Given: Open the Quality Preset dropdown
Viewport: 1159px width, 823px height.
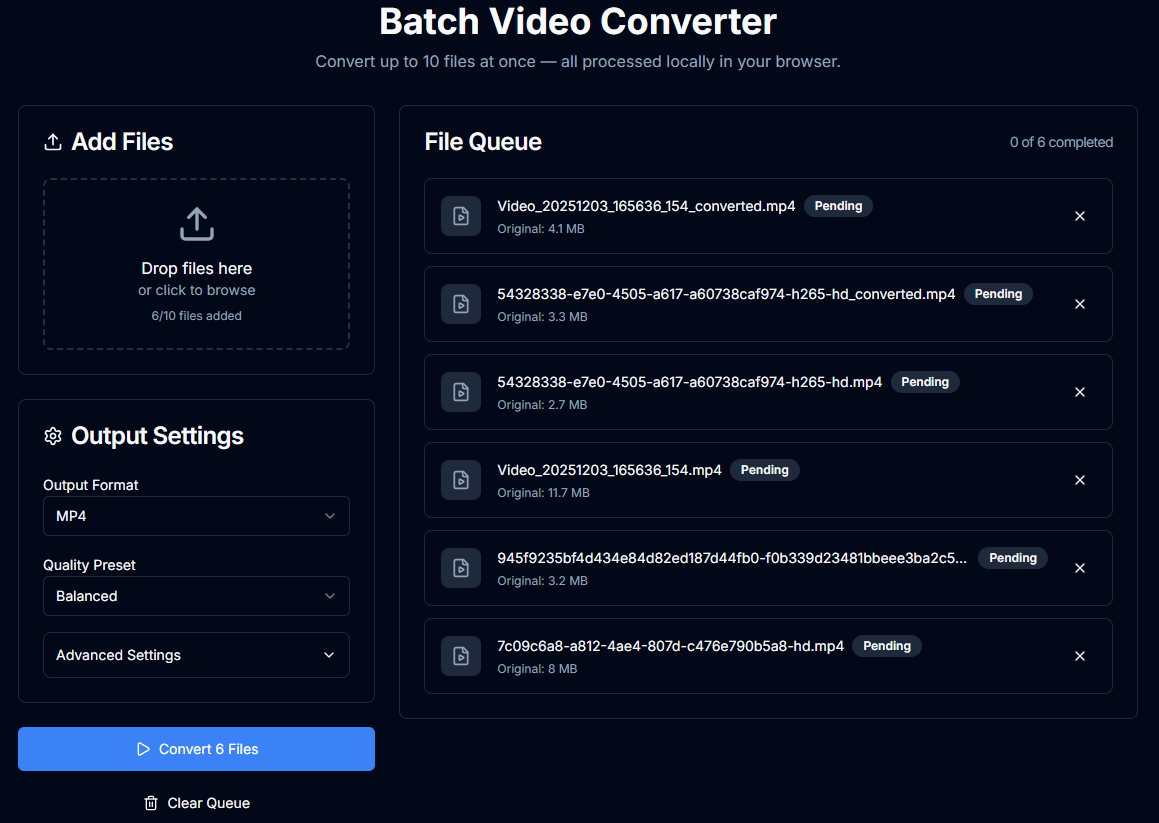Looking at the screenshot, I should tap(196, 596).
